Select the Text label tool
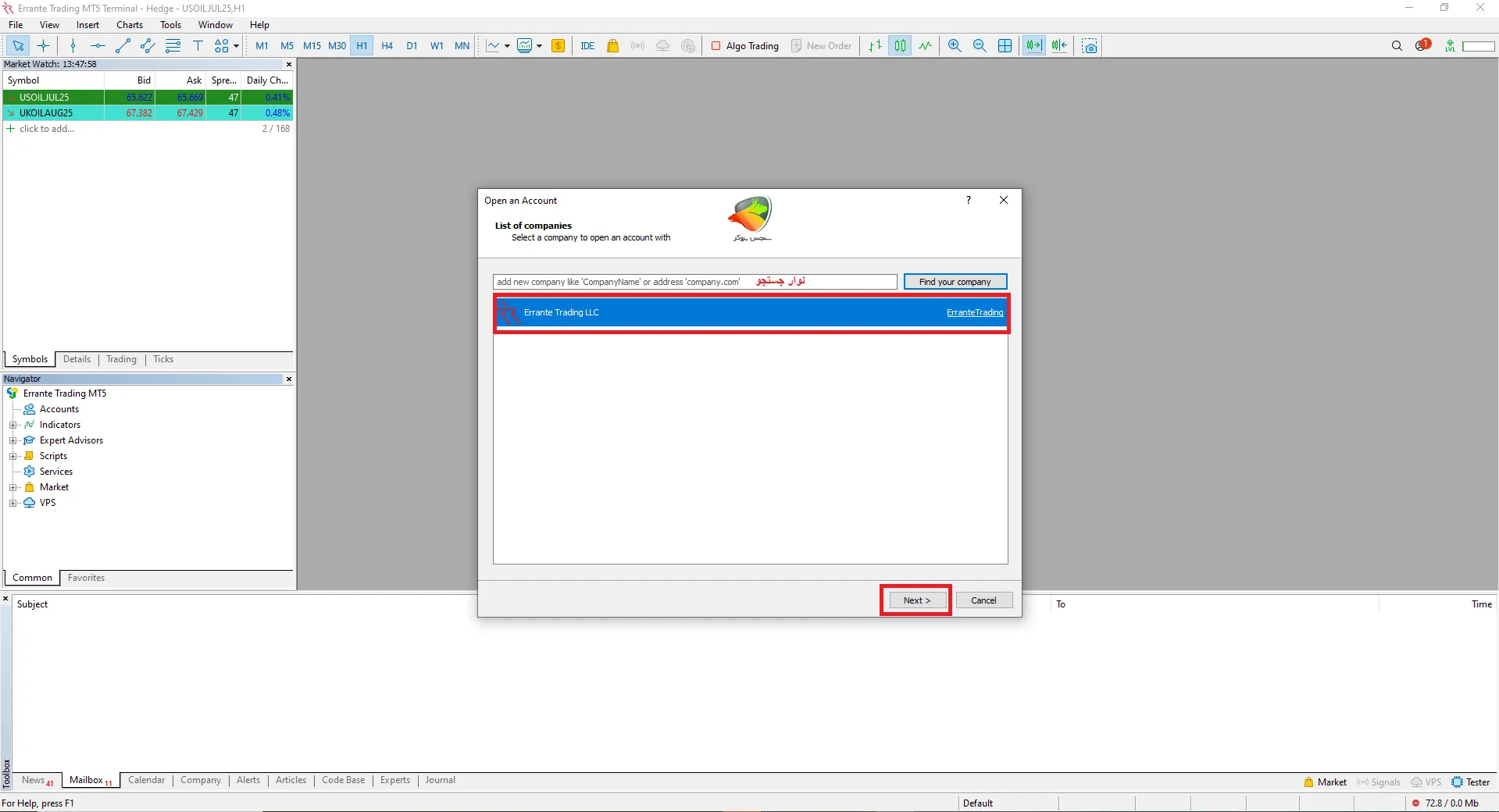The height and width of the screenshot is (812, 1499). tap(198, 46)
